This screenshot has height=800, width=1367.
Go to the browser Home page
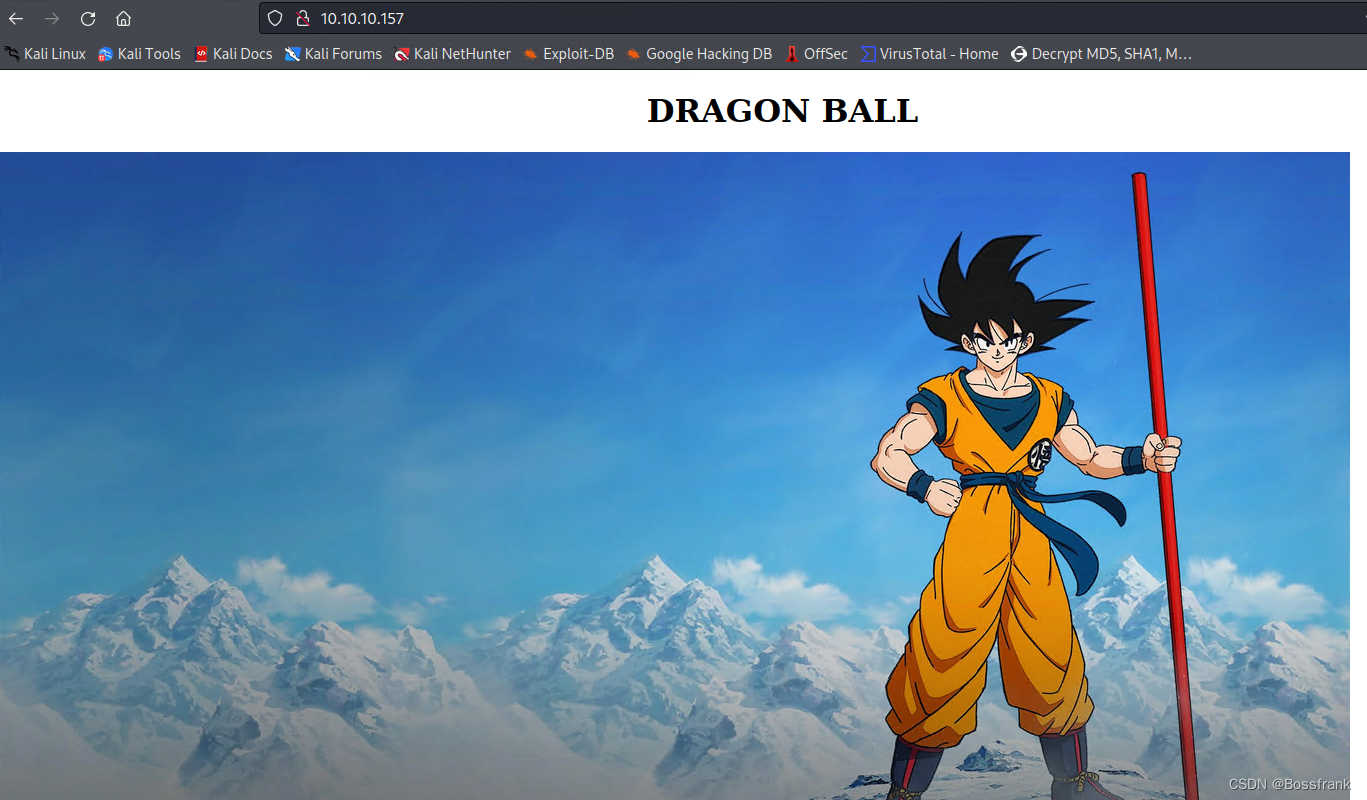123,19
